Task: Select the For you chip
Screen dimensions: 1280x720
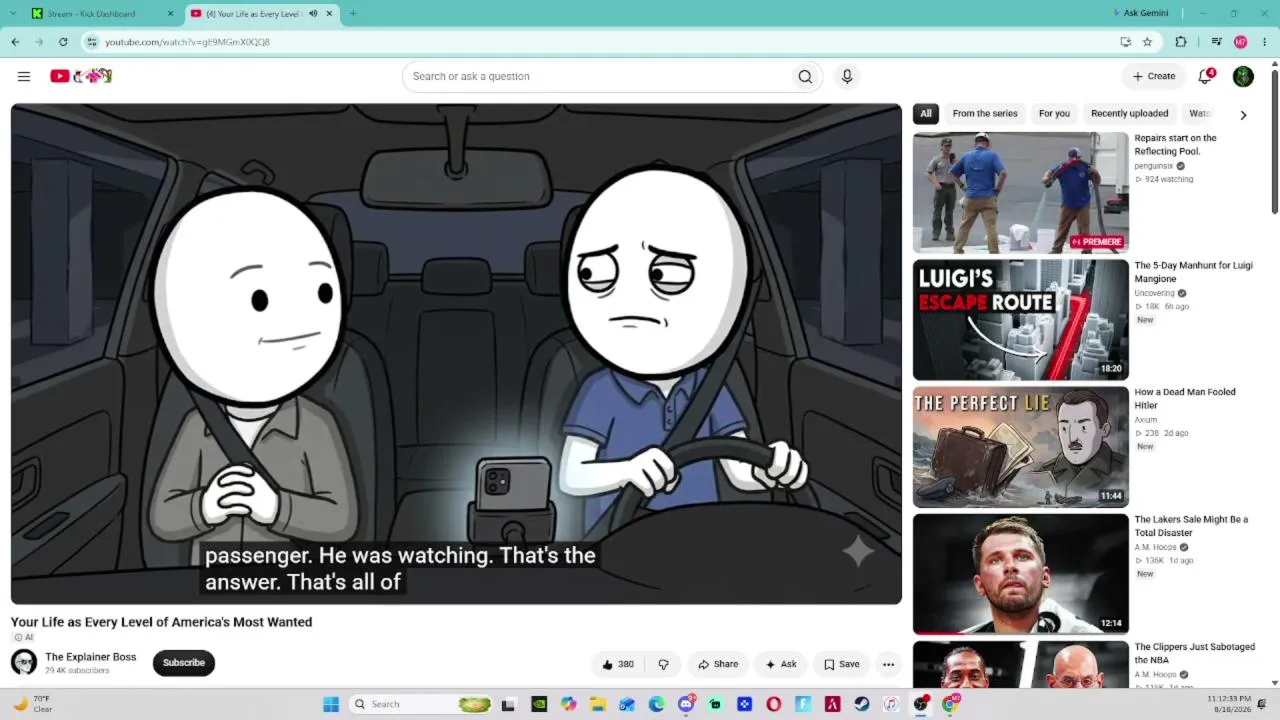Action: coord(1054,114)
